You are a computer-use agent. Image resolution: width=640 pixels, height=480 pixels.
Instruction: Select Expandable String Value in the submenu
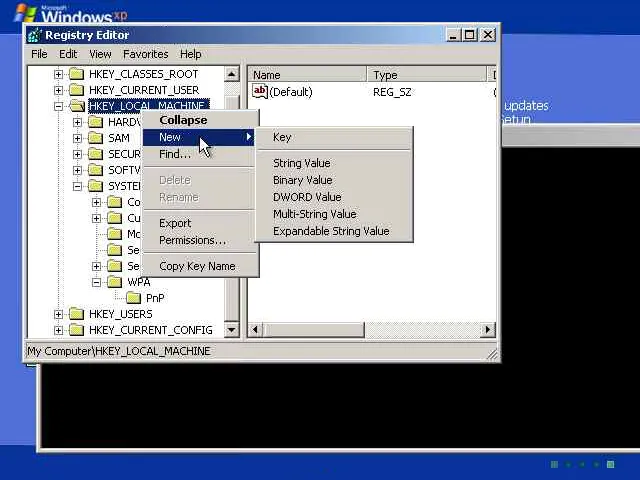tap(334, 231)
